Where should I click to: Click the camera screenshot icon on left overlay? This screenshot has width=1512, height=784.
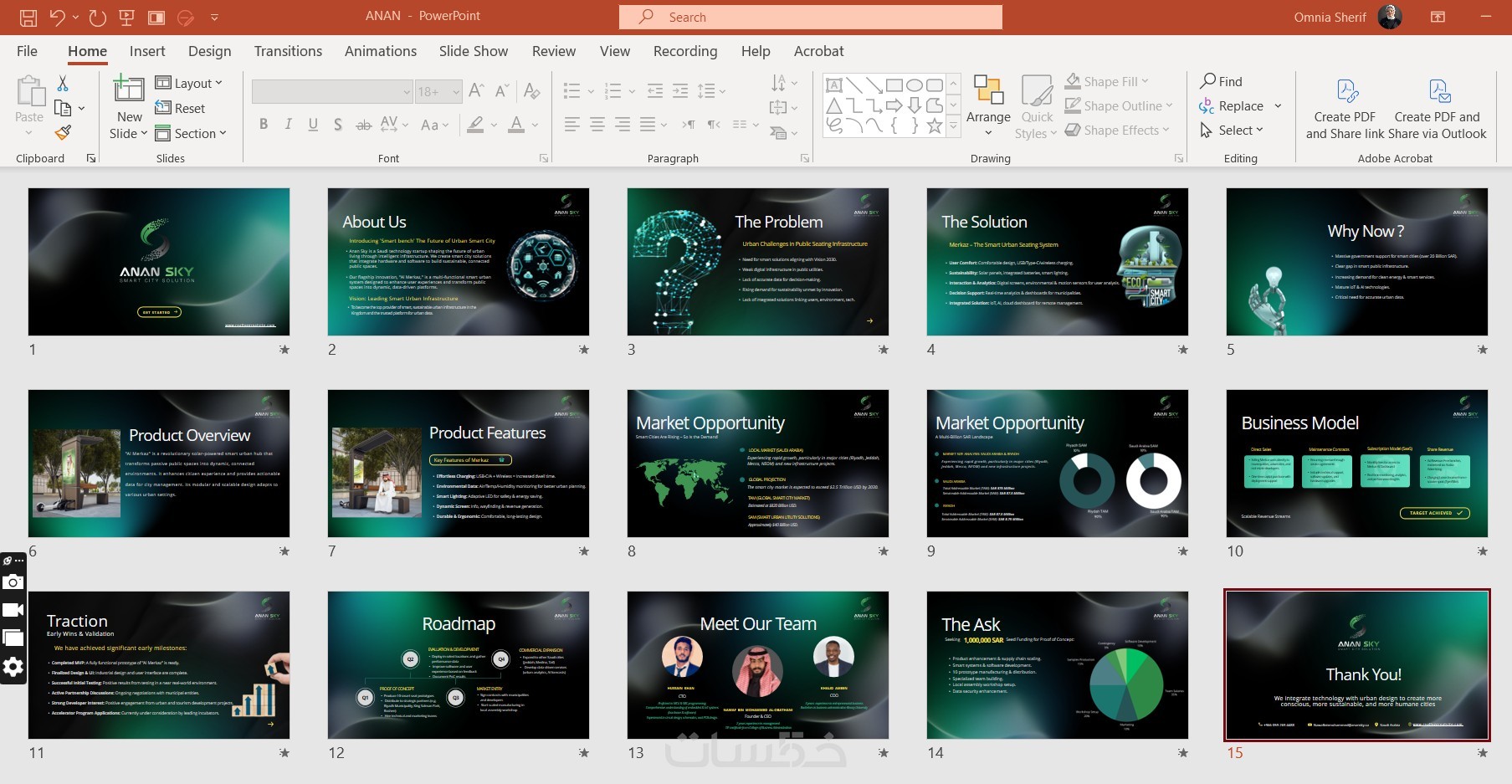point(13,582)
